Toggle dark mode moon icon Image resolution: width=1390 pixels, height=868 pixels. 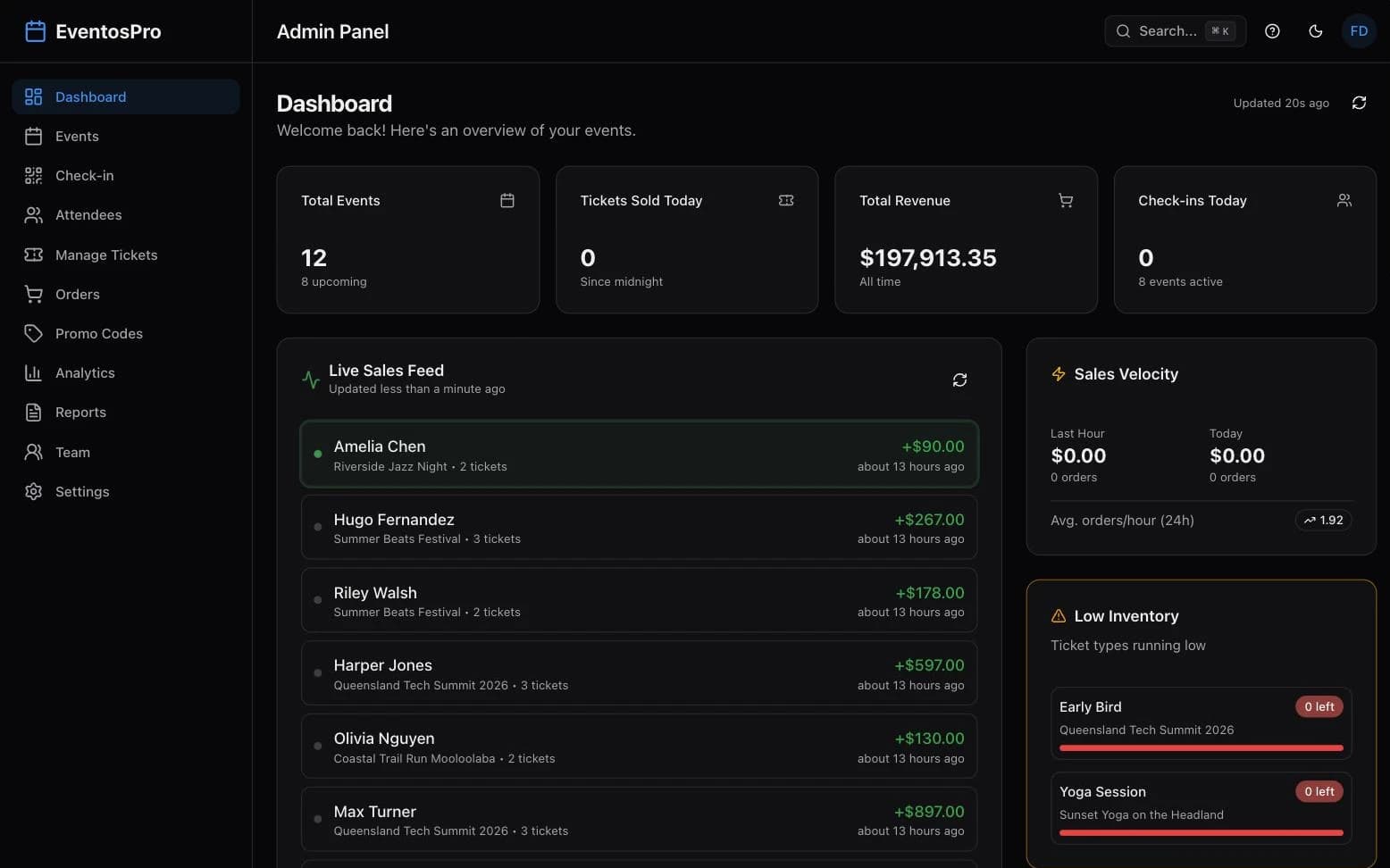click(1315, 31)
